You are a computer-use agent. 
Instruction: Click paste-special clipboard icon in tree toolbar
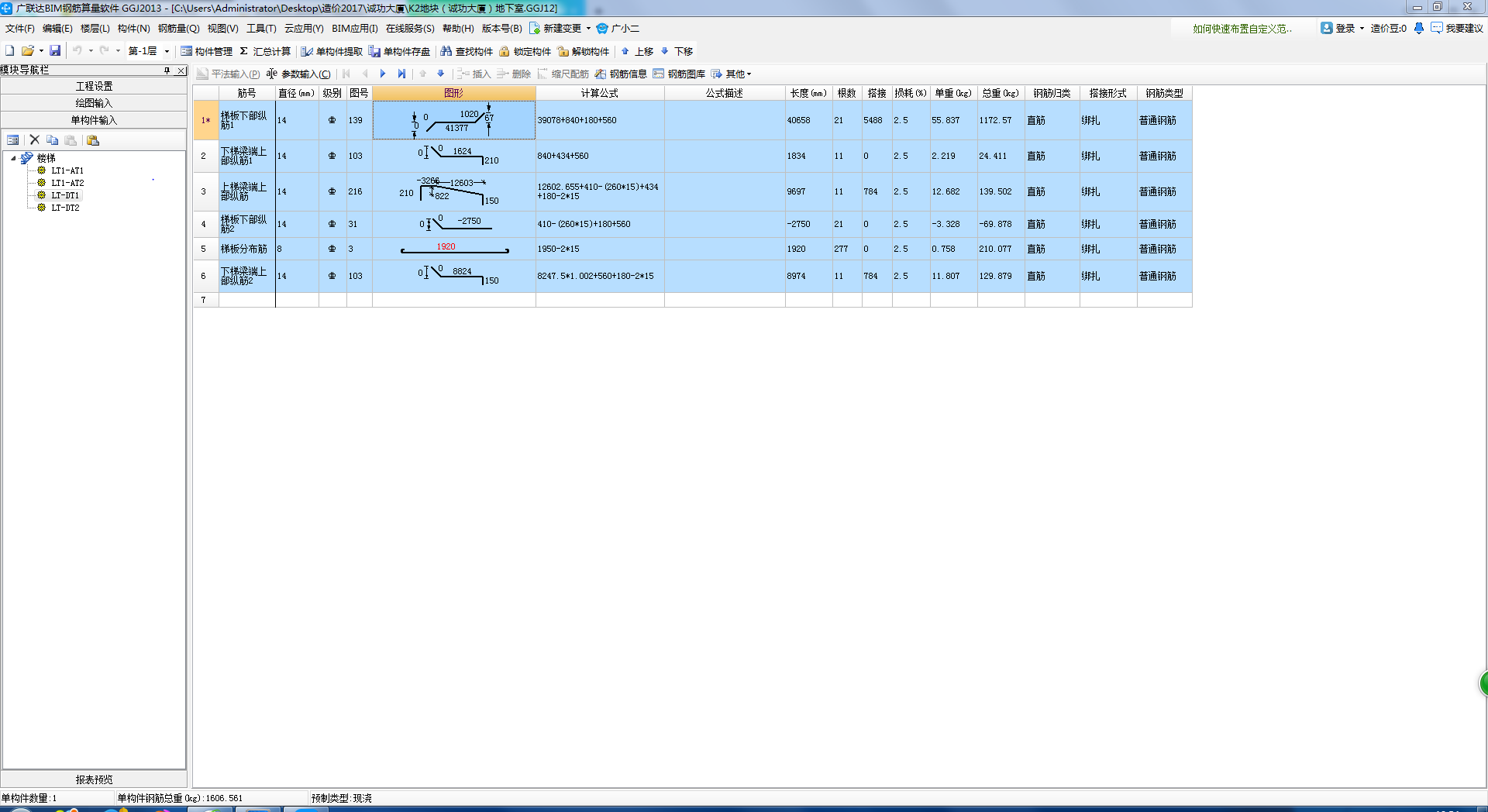click(x=93, y=140)
